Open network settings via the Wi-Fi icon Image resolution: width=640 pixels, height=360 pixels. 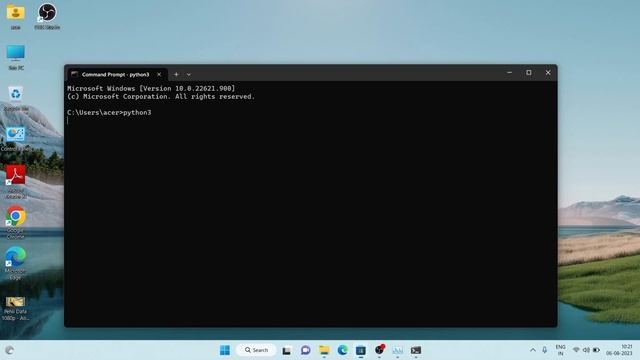click(x=576, y=350)
